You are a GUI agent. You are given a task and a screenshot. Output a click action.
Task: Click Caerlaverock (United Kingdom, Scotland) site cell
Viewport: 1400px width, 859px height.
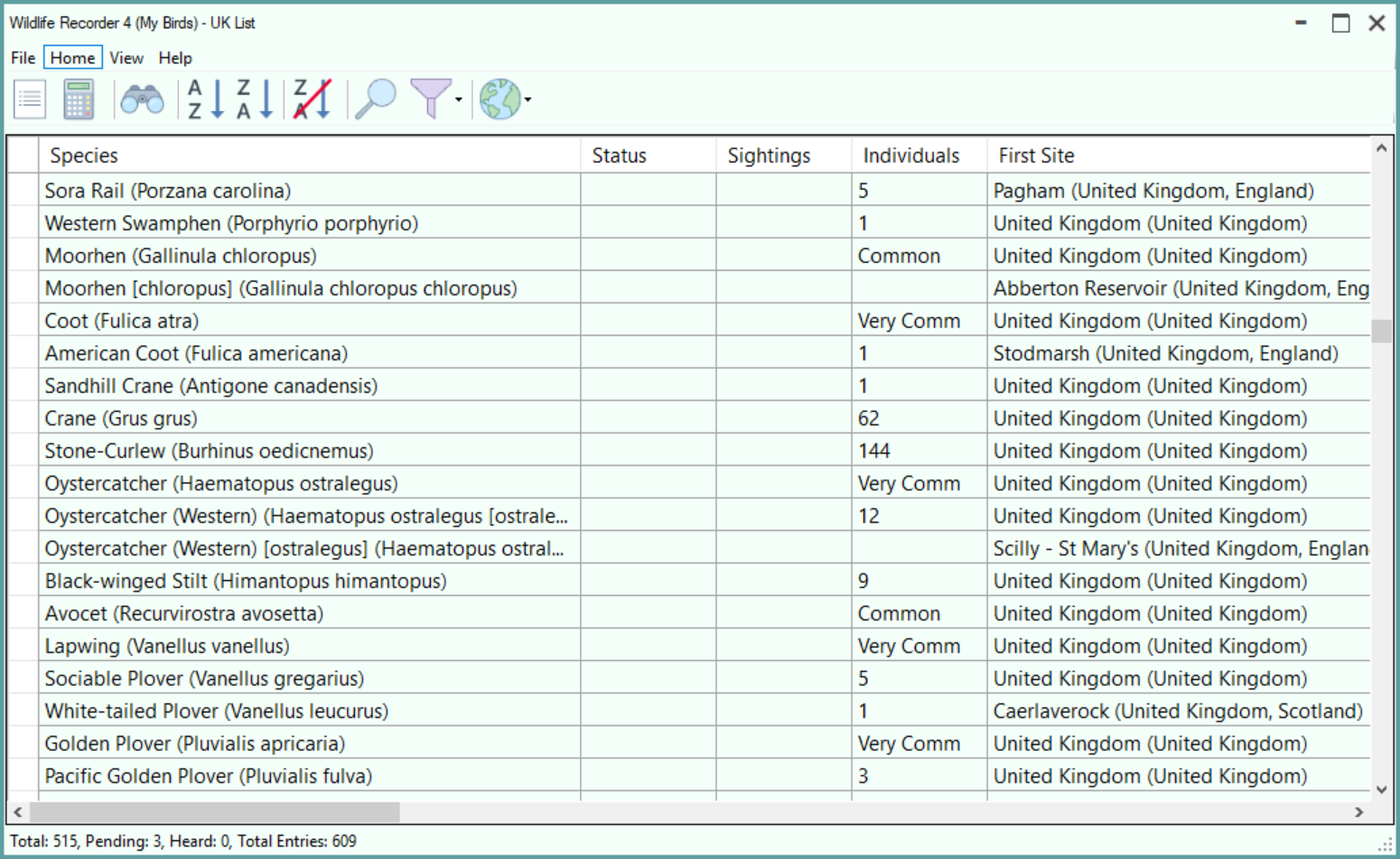click(x=1179, y=711)
